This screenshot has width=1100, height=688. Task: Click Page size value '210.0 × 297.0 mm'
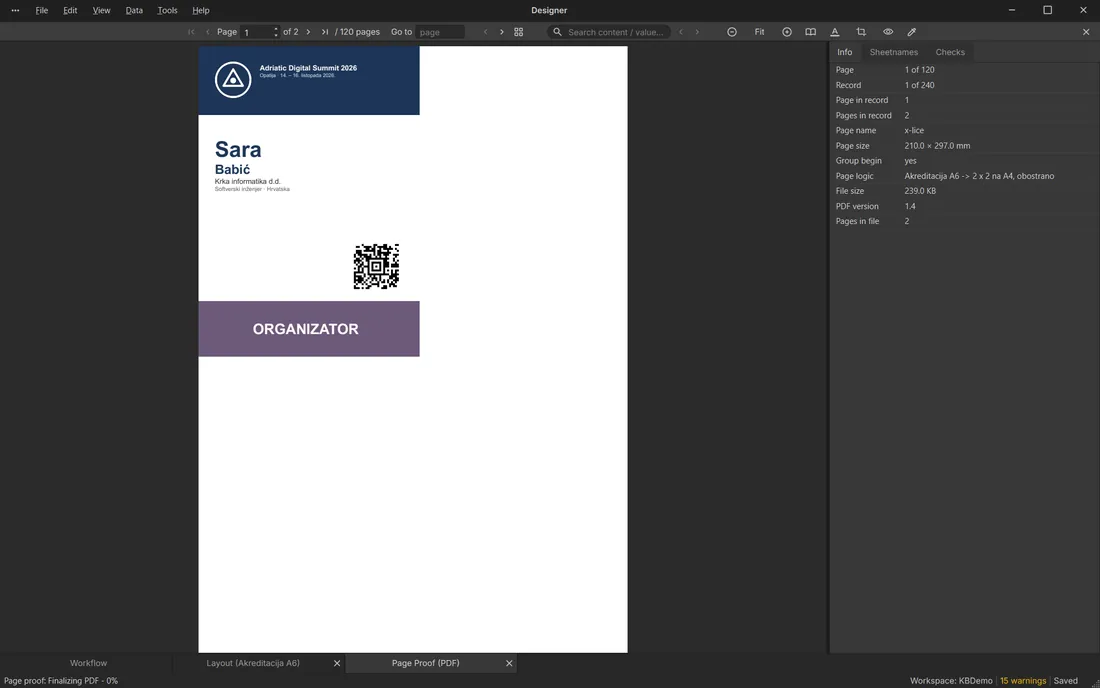point(937,146)
